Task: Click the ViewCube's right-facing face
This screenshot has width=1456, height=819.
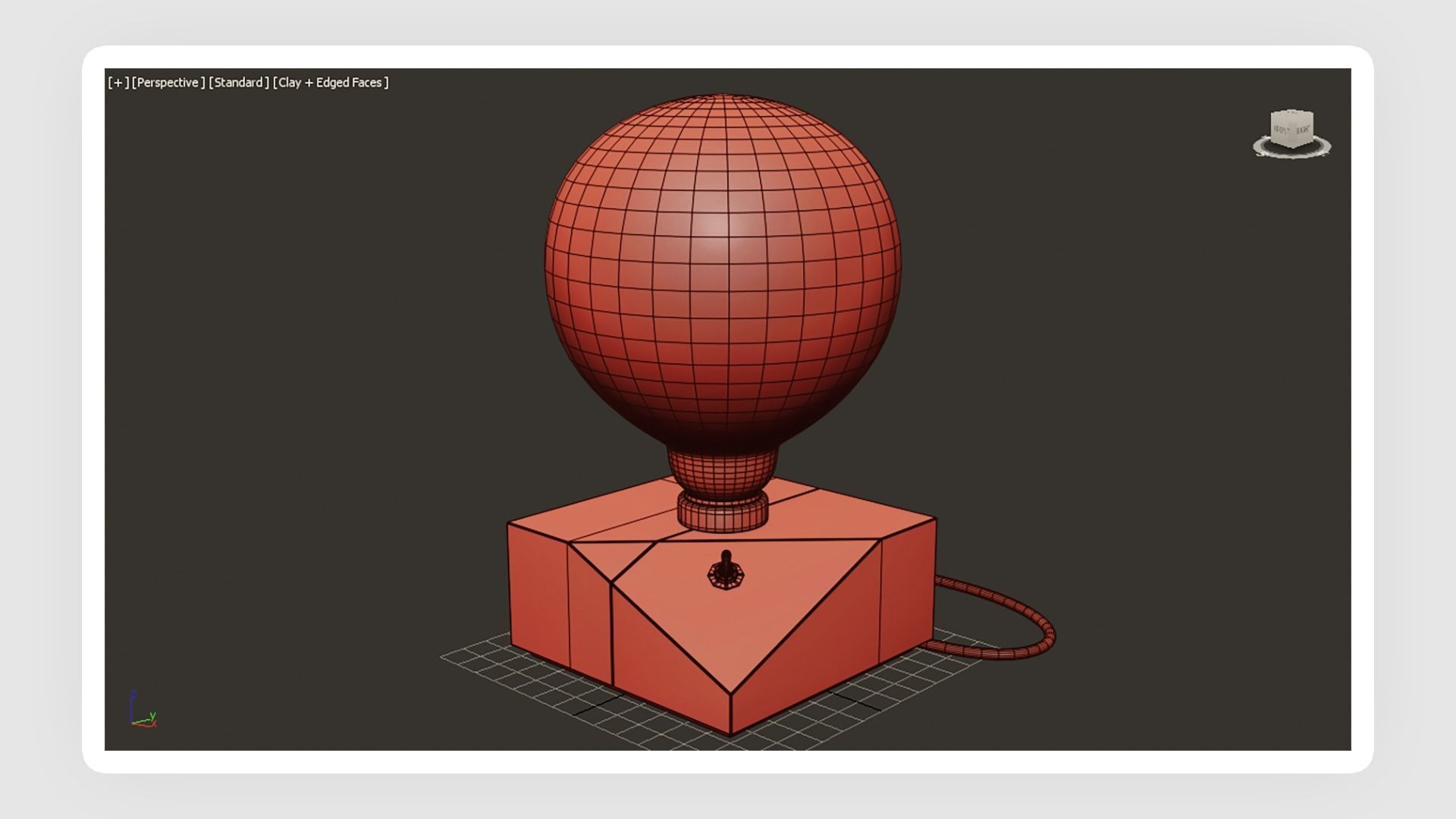Action: pyautogui.click(x=1302, y=130)
